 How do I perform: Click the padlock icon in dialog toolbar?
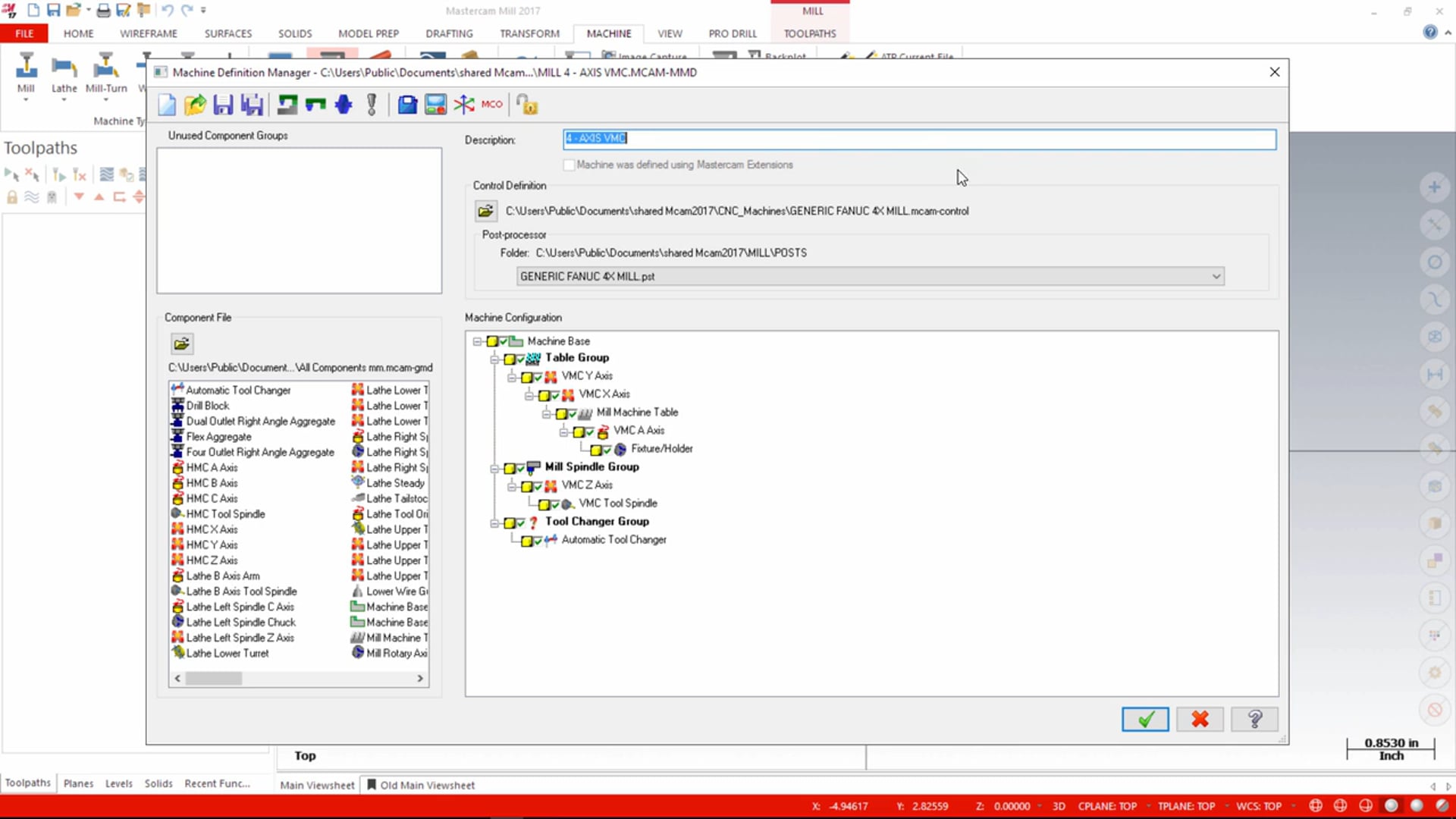(527, 105)
